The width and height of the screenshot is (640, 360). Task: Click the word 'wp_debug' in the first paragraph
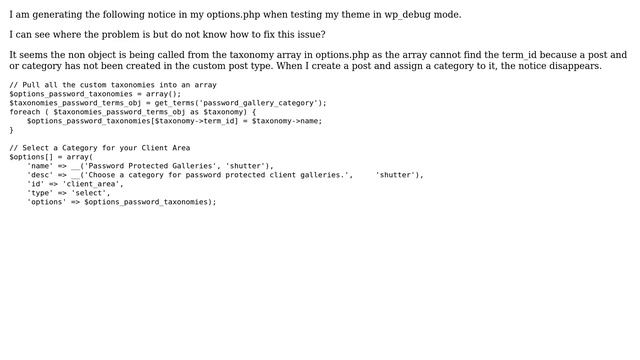coord(407,15)
